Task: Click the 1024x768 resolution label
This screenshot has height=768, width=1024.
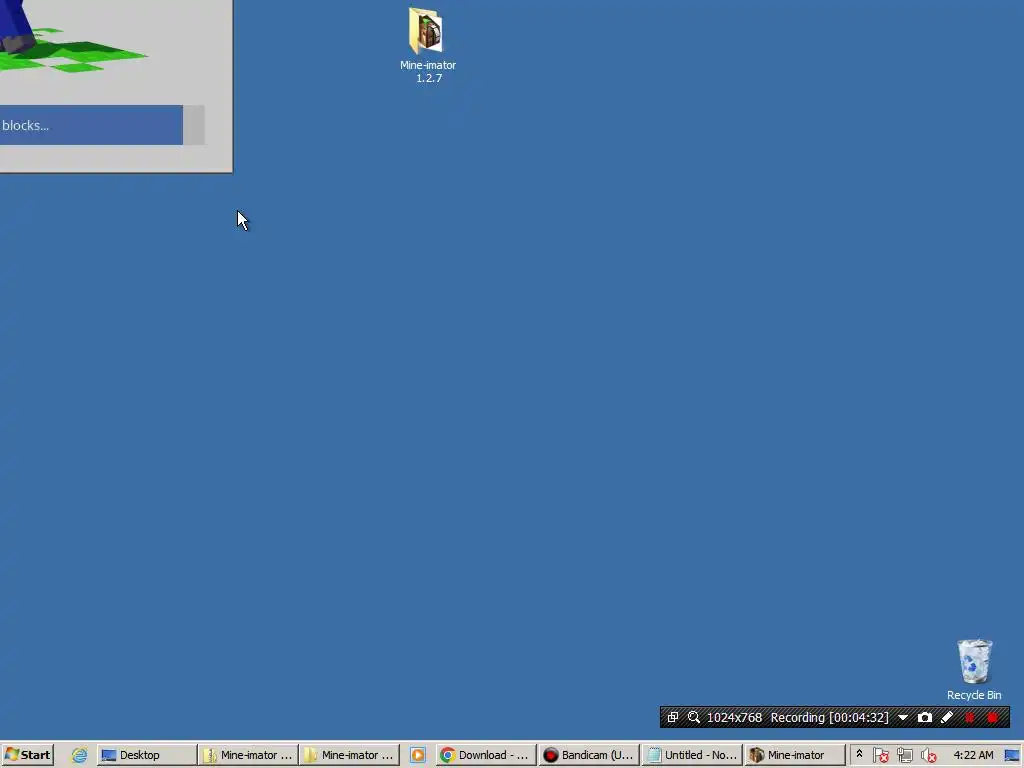Action: pos(734,717)
